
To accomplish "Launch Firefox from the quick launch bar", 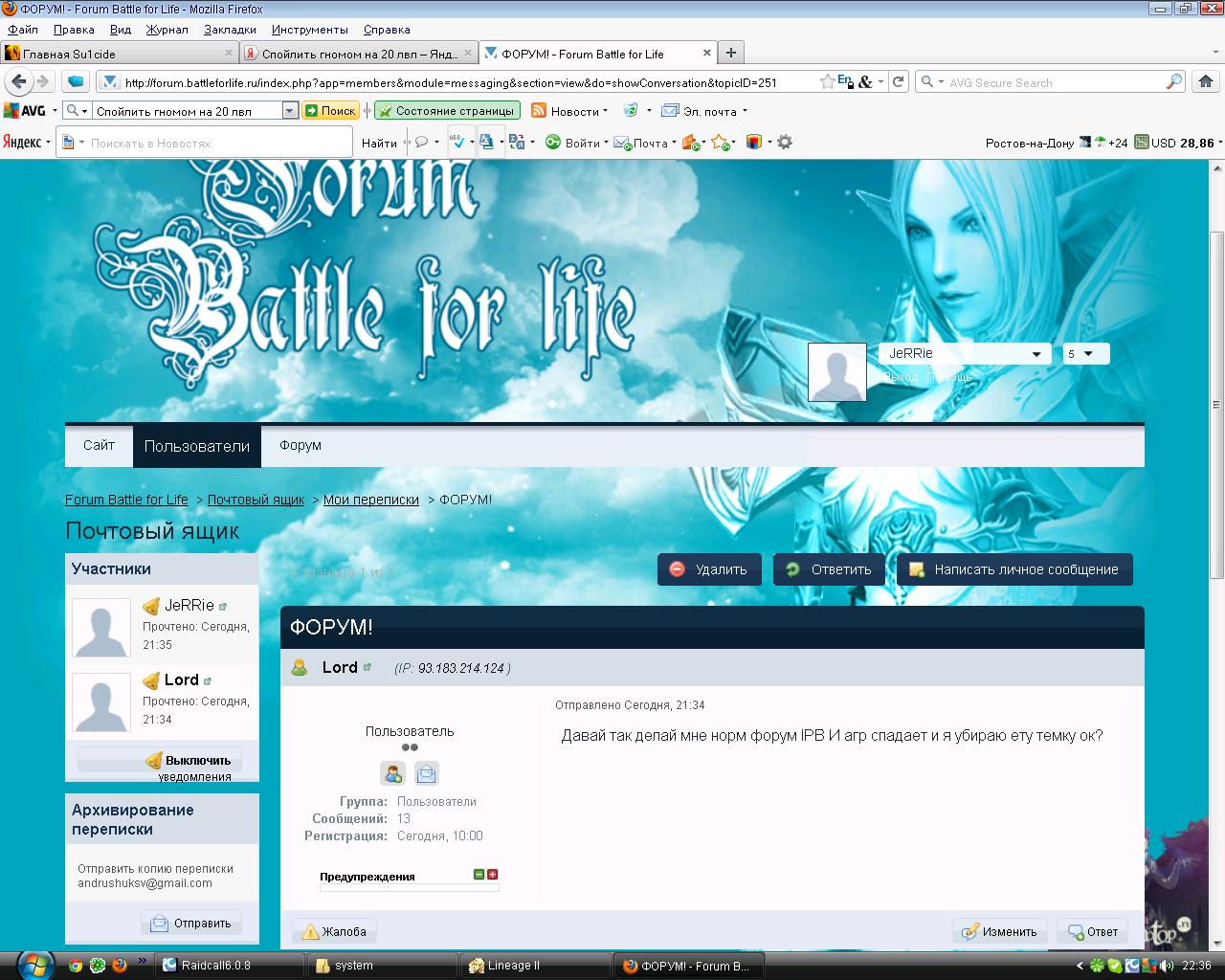I will coord(120,966).
